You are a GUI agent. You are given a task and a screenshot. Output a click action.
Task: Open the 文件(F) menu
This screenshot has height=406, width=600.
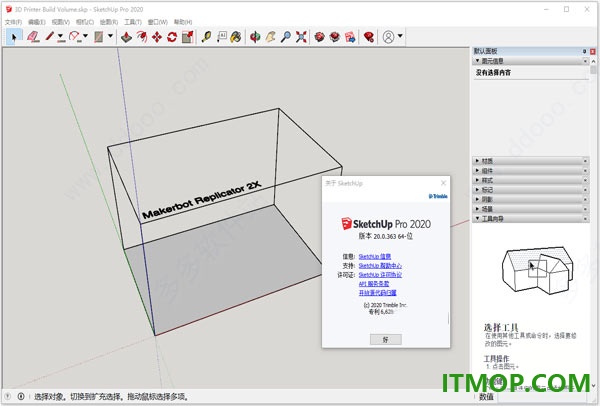click(x=13, y=22)
